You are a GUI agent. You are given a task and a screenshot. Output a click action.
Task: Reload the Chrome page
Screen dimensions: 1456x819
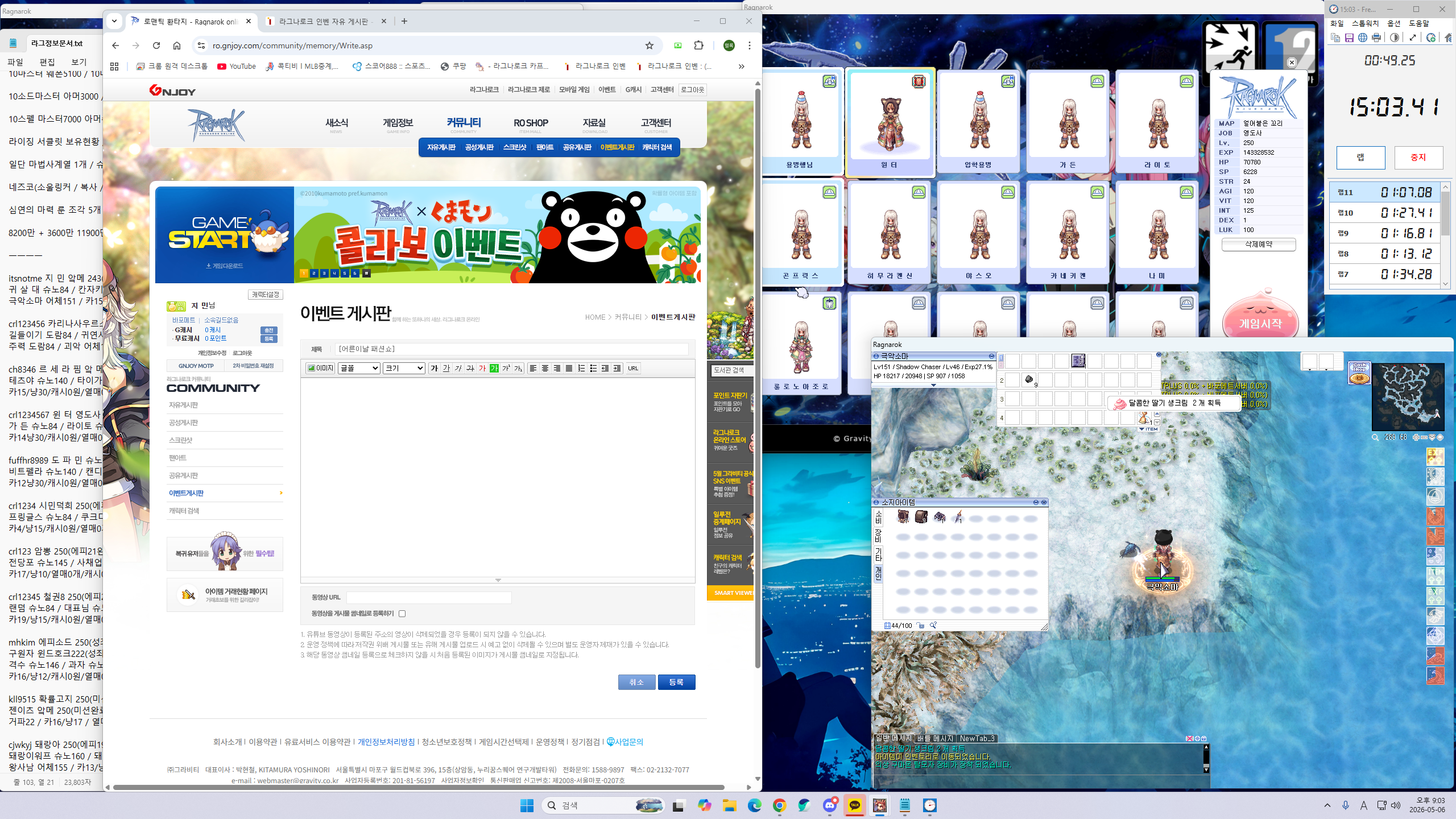point(156,45)
